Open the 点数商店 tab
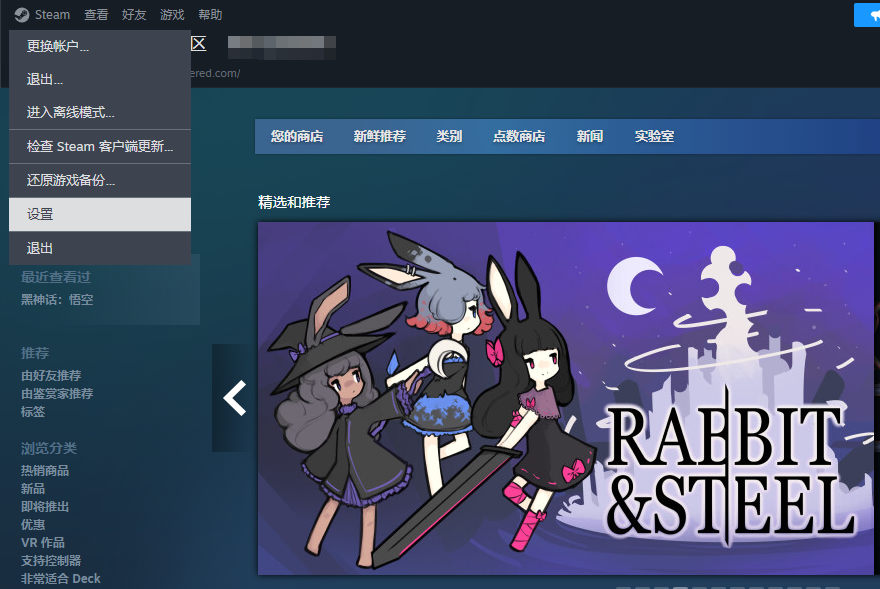The height and width of the screenshot is (589, 880). [519, 136]
